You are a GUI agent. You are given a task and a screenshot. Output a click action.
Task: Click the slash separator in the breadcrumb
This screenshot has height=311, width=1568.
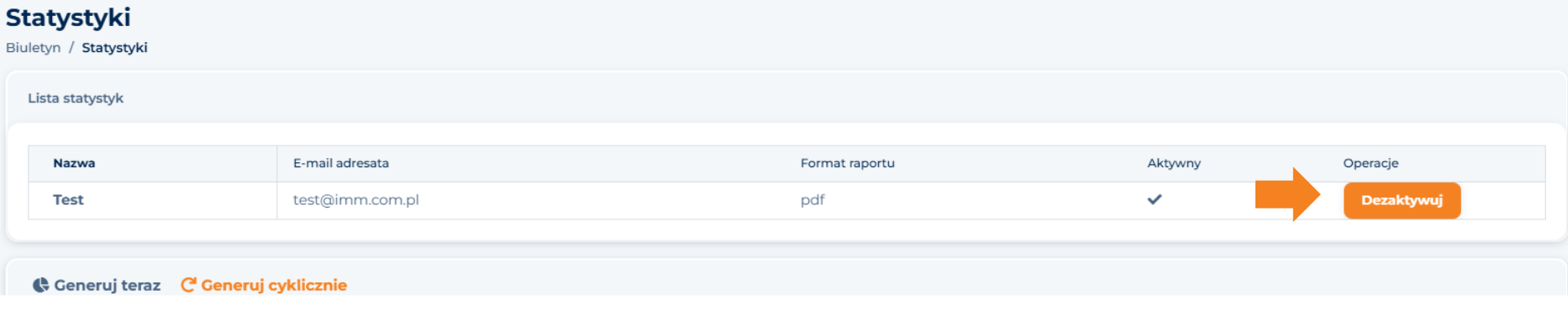(71, 48)
